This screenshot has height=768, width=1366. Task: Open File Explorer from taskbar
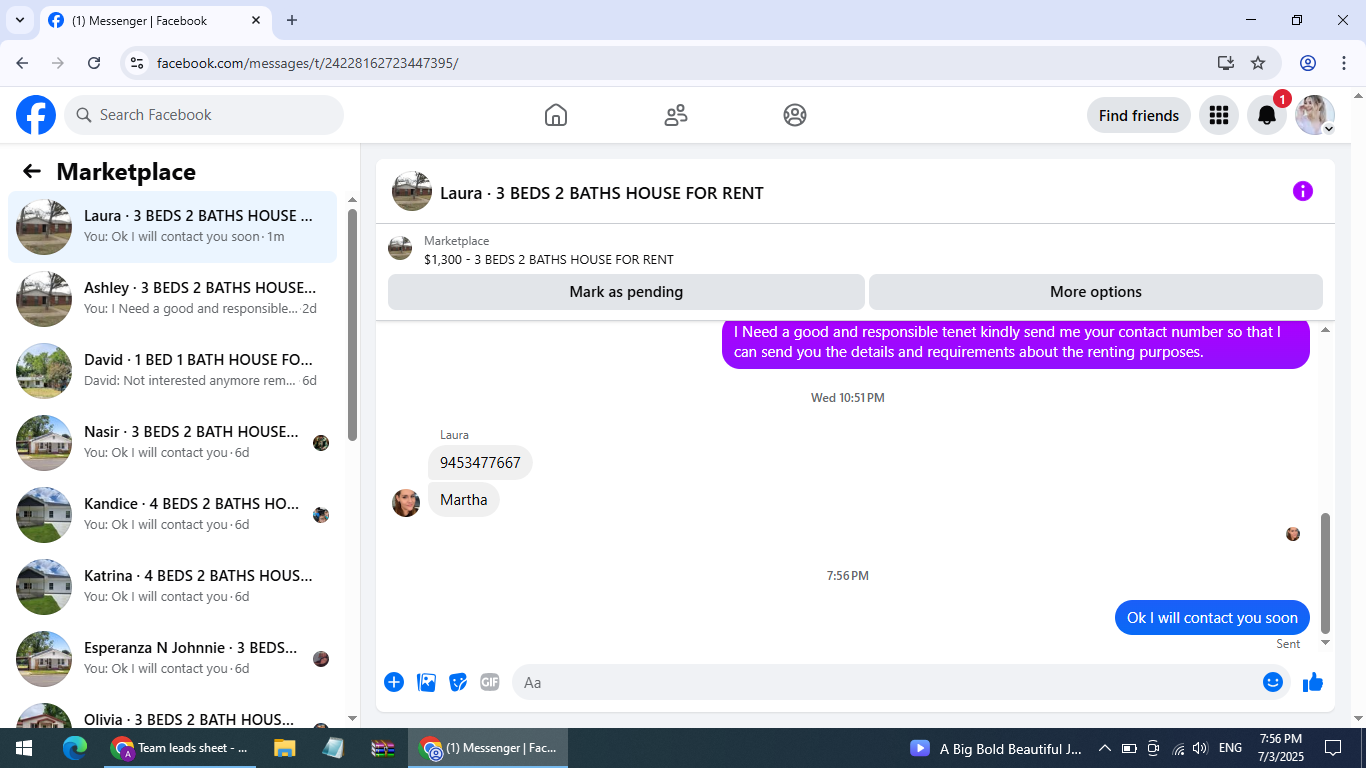pos(285,748)
